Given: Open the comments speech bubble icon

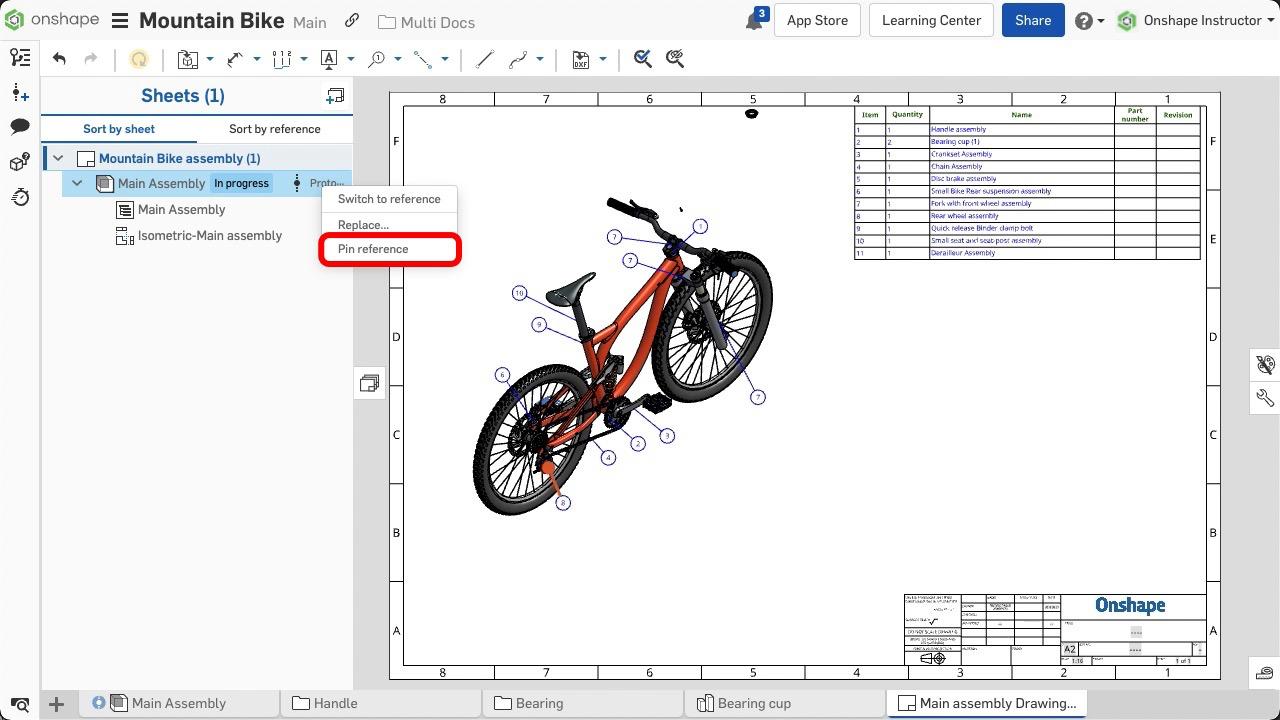Looking at the screenshot, I should (20, 127).
